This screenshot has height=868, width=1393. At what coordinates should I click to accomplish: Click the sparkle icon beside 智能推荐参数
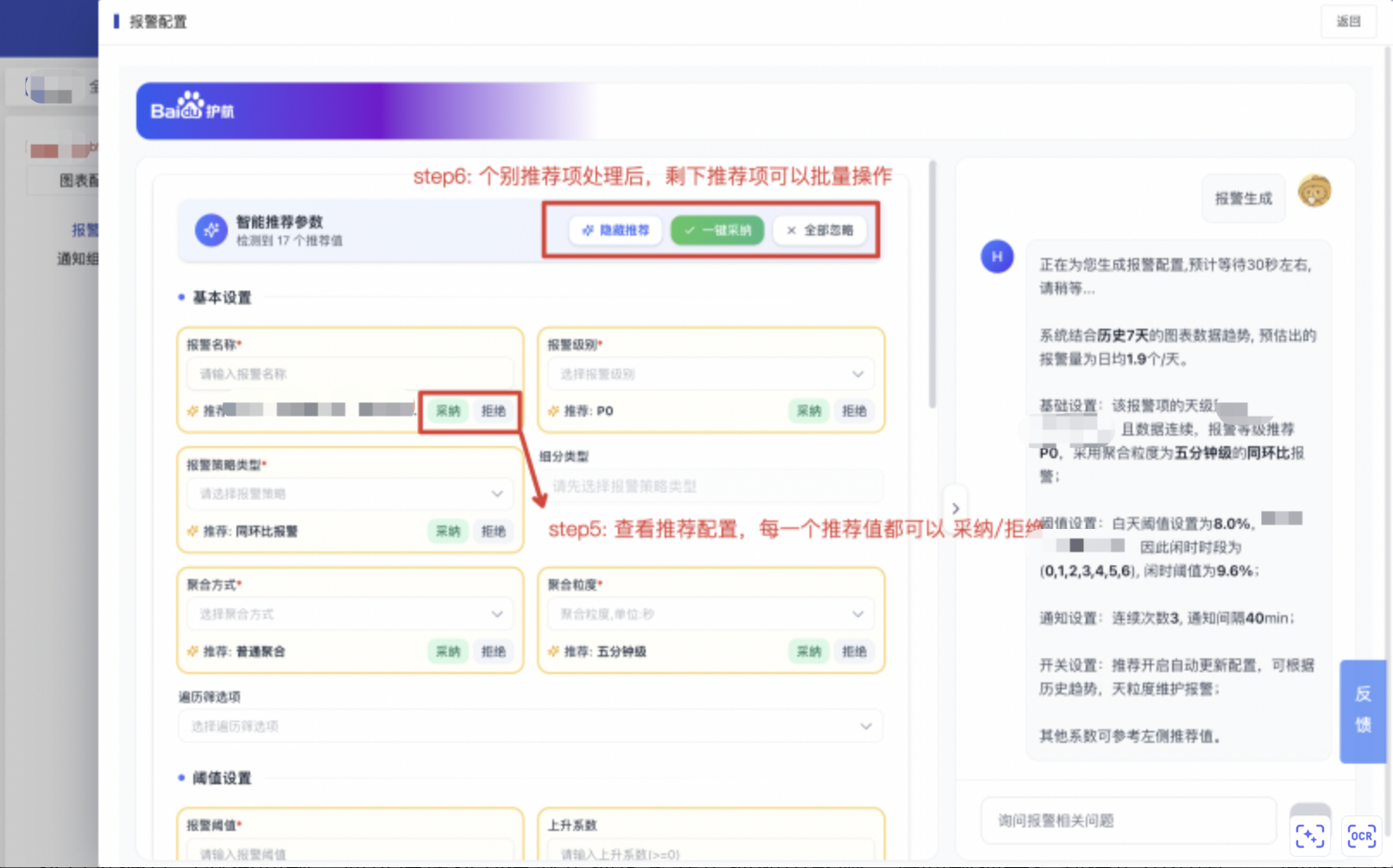click(210, 230)
